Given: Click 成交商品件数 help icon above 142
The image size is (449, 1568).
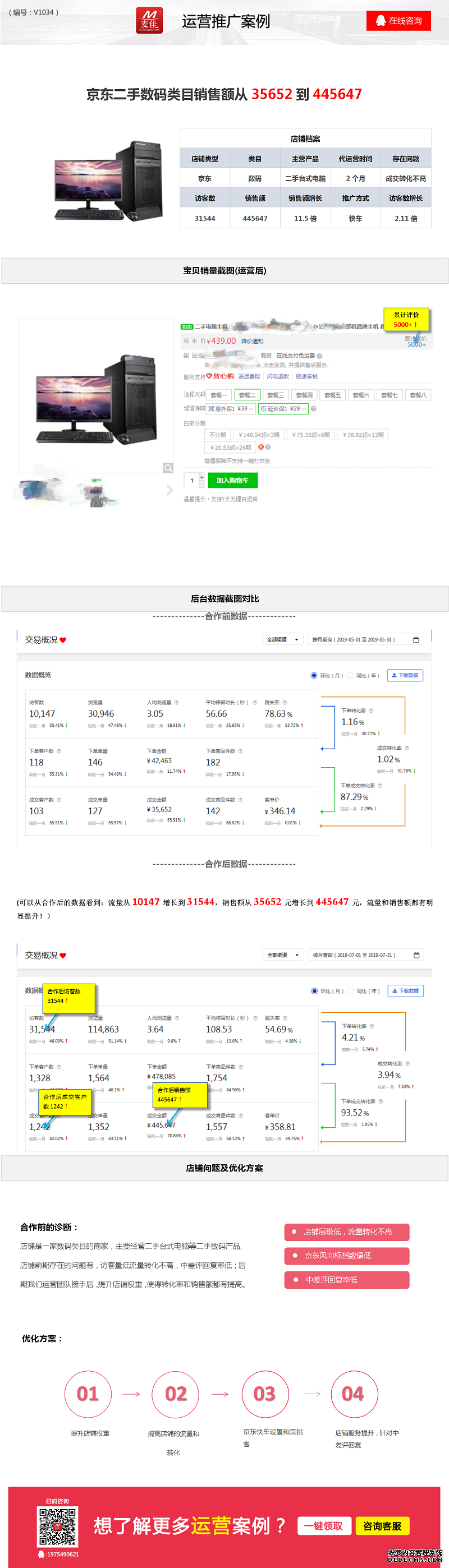Looking at the screenshot, I should click(x=240, y=800).
